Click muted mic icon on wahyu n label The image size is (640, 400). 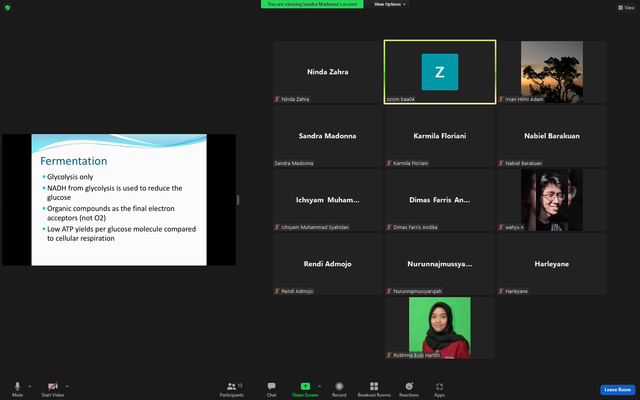(501, 227)
